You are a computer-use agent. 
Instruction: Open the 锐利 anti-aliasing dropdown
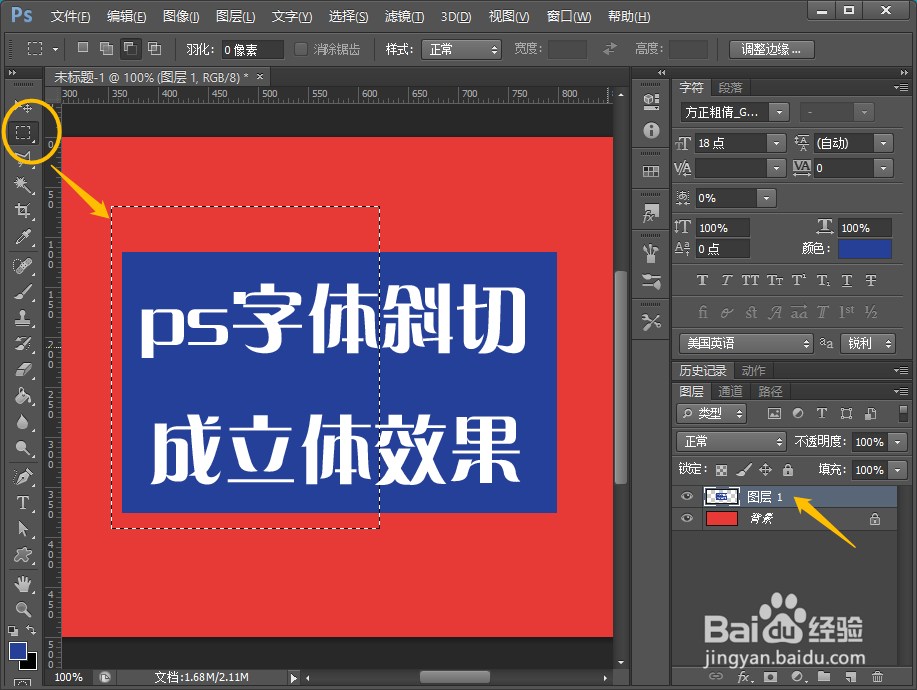point(868,343)
